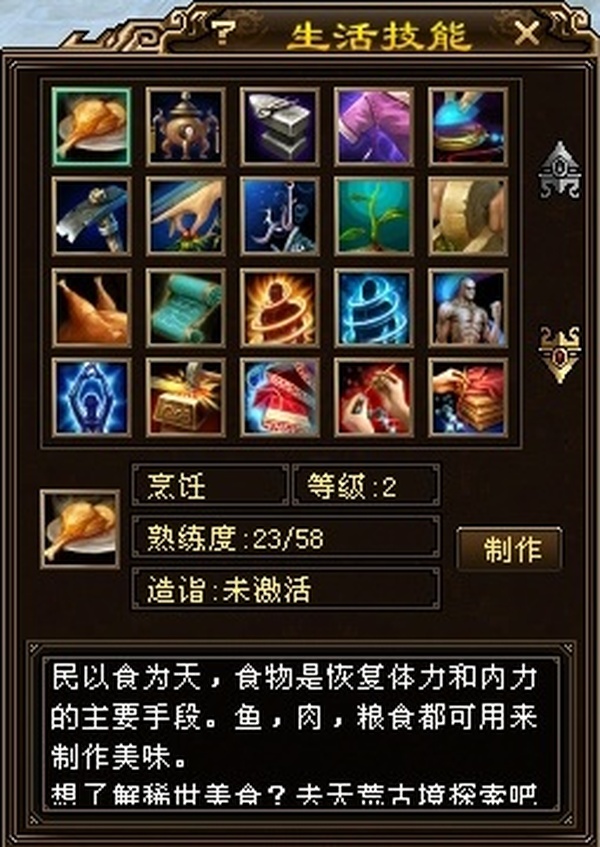Click the scroll up arrow ornament
The width and height of the screenshot is (600, 847).
(x=560, y=170)
